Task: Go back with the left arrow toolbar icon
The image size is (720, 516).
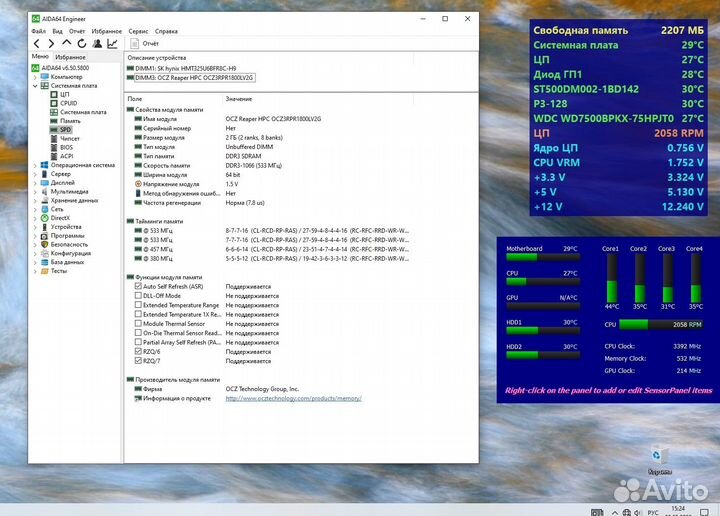Action: (x=37, y=44)
